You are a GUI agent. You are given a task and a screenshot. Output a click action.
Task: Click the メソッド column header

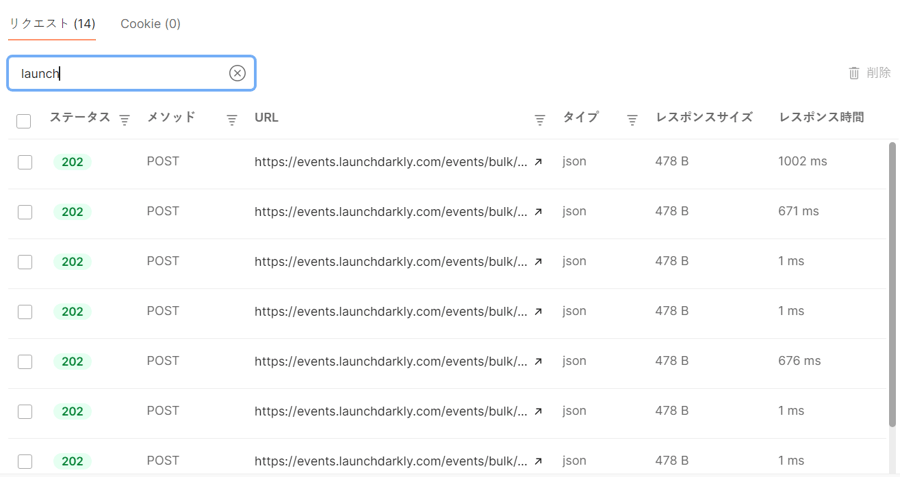171,117
